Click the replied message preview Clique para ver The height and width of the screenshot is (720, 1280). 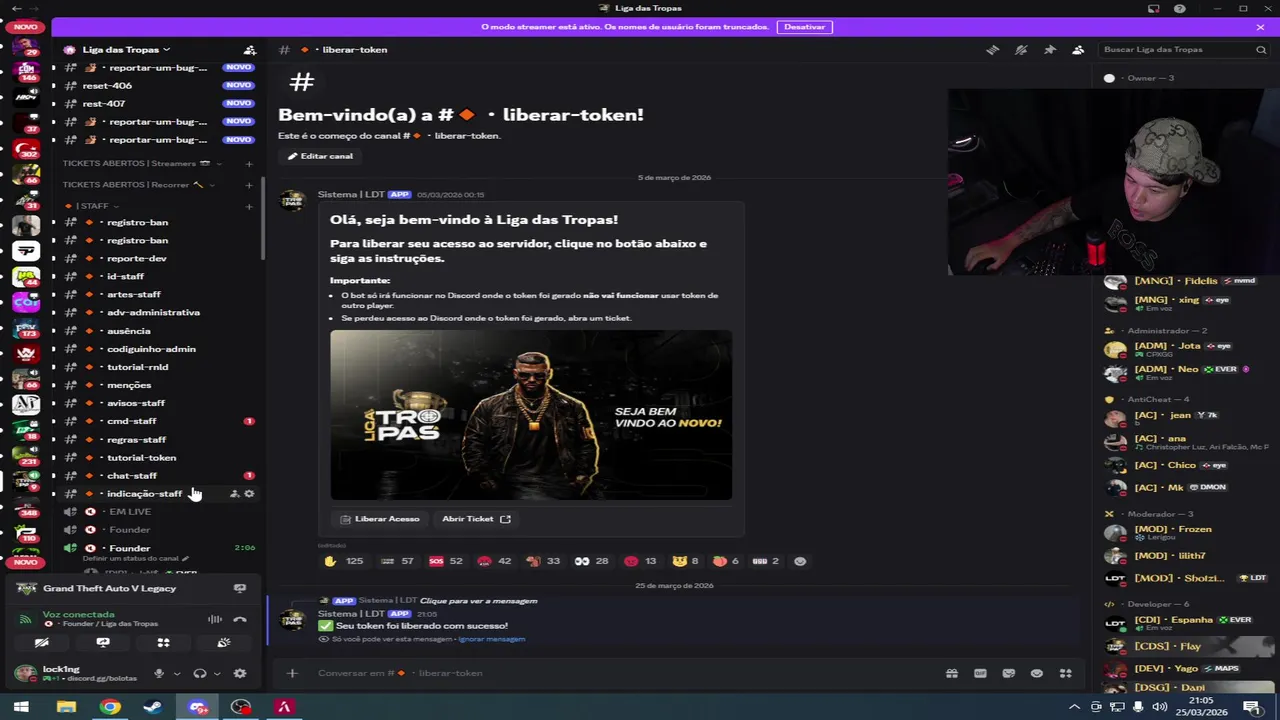[478, 601]
